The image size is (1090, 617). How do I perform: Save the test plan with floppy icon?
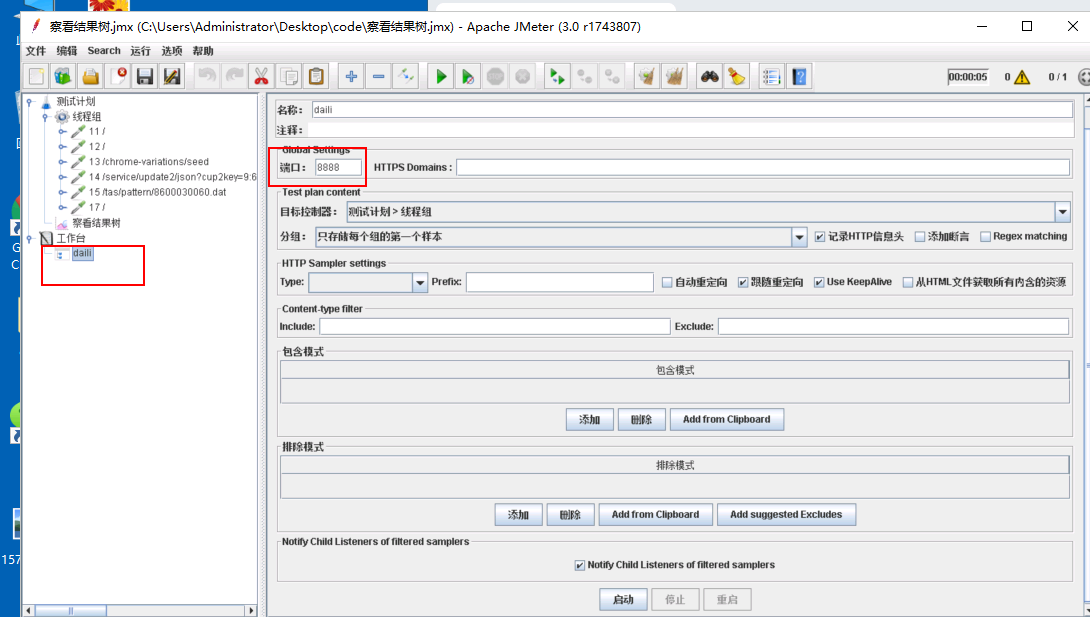coord(145,76)
